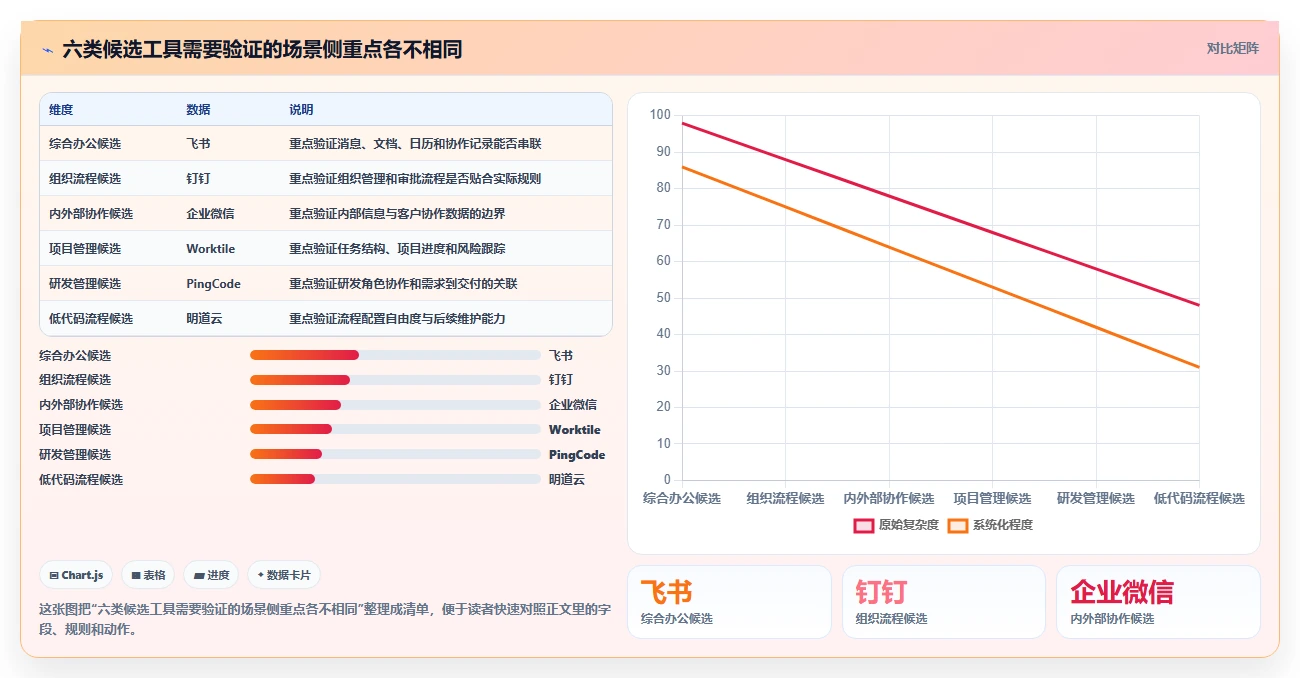This screenshot has height=678, width=1300.
Task: Click the chart x-axis label 研发管理候选
Action: coord(1096,498)
